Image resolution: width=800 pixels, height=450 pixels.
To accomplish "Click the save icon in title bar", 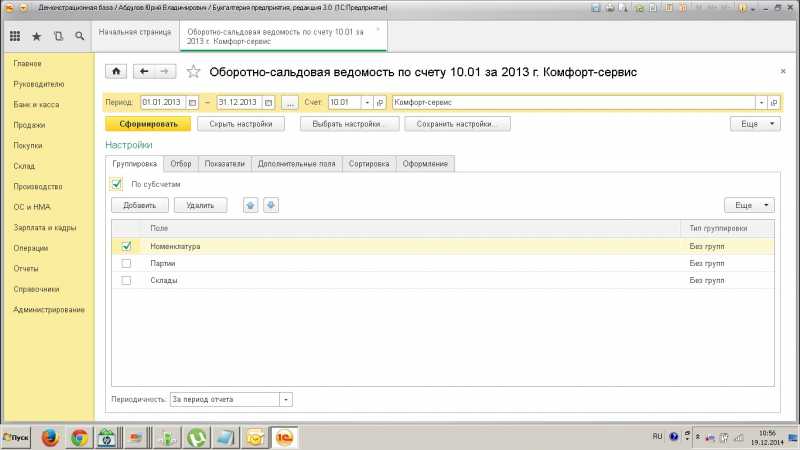I will 595,8.
